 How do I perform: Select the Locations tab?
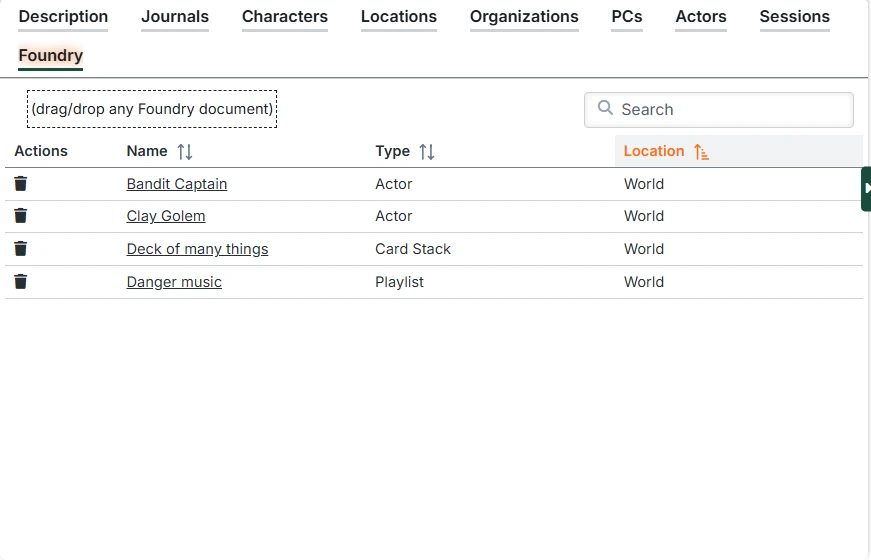(x=399, y=17)
